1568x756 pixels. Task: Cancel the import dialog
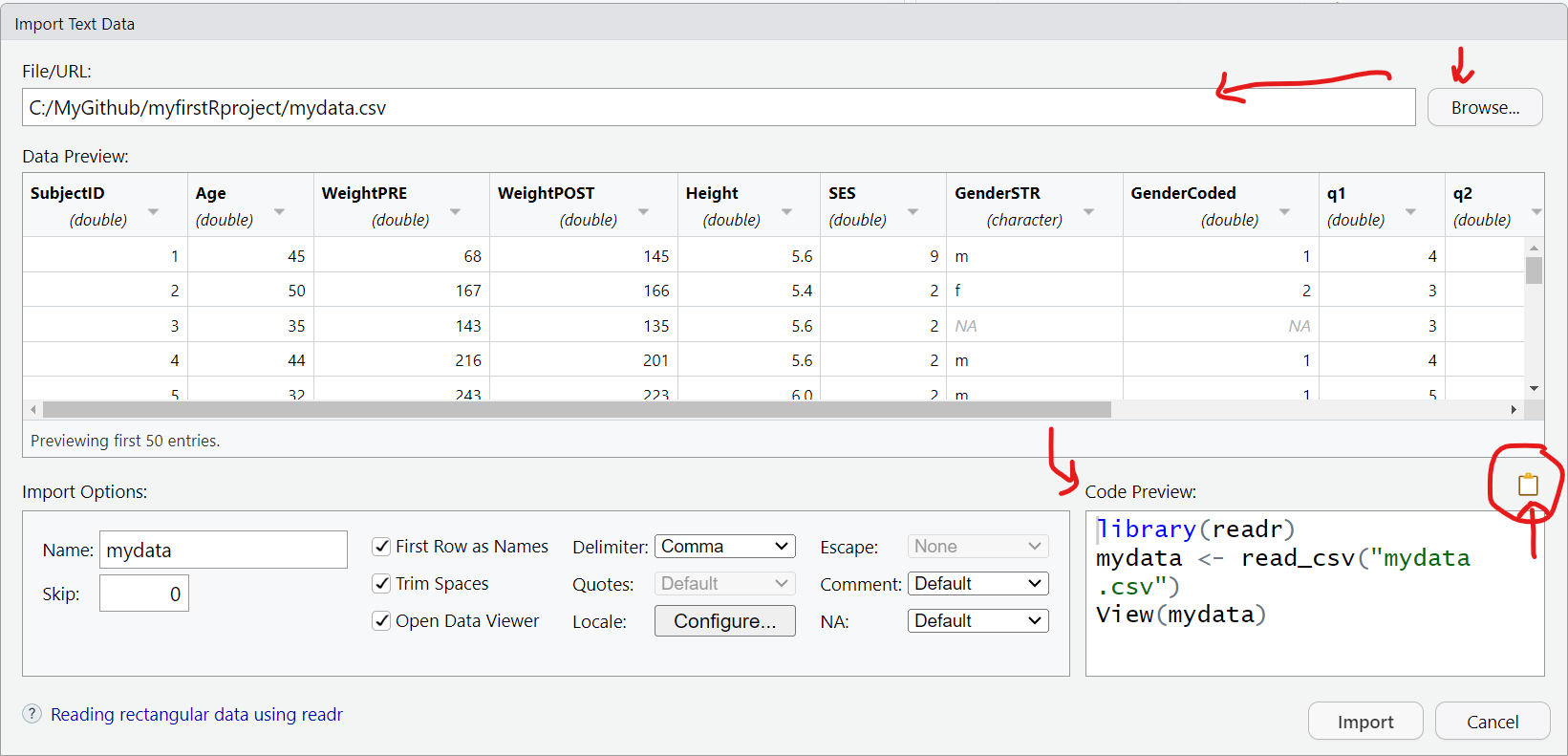click(x=1493, y=722)
